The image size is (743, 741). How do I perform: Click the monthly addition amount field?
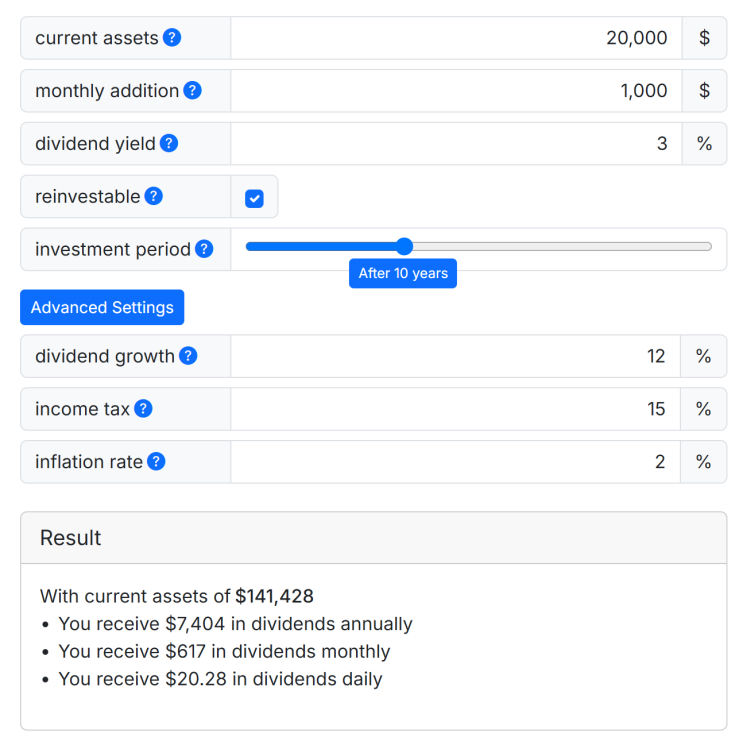tap(456, 91)
